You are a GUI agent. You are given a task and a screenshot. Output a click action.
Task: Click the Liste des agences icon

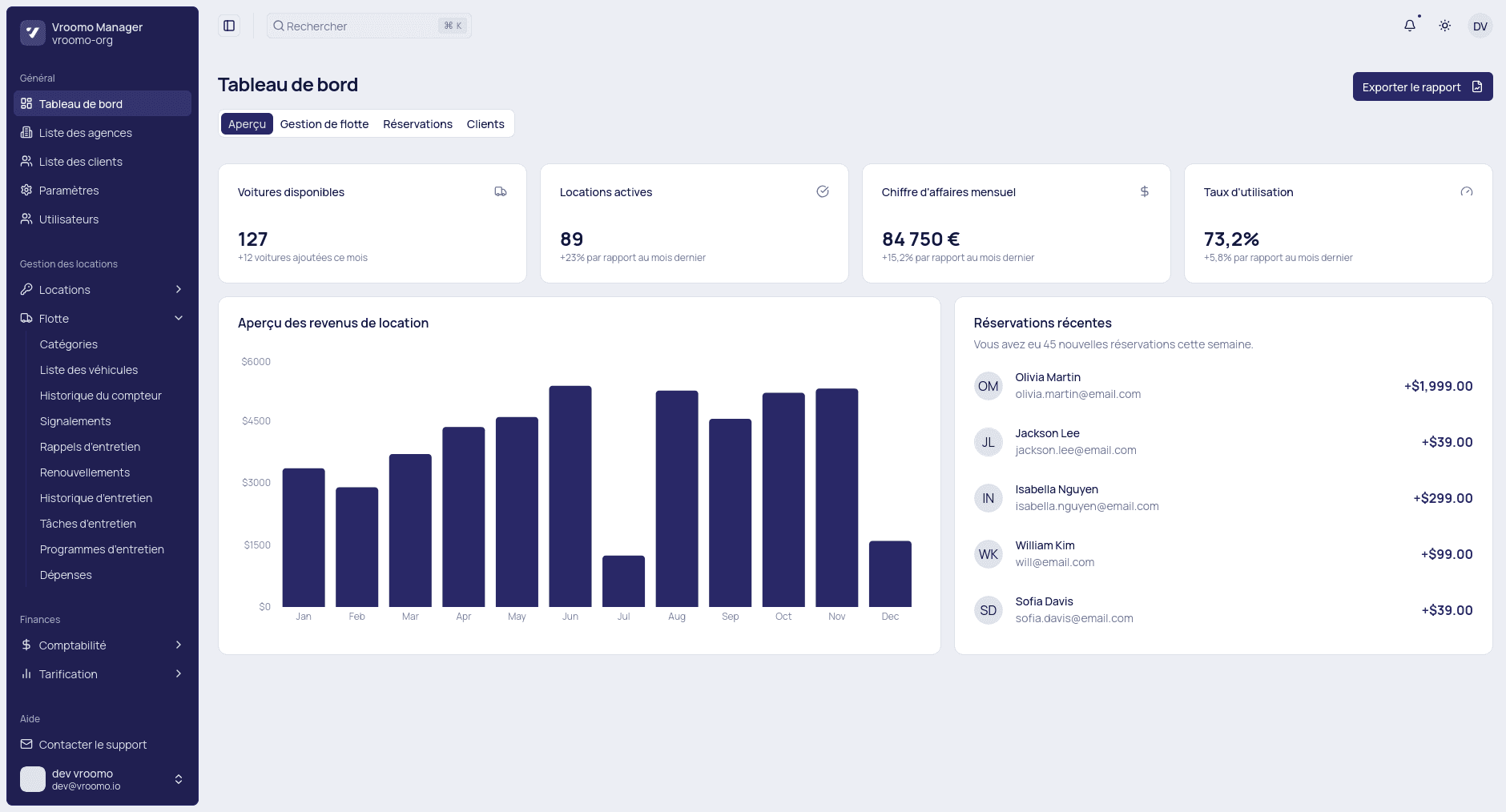click(27, 132)
